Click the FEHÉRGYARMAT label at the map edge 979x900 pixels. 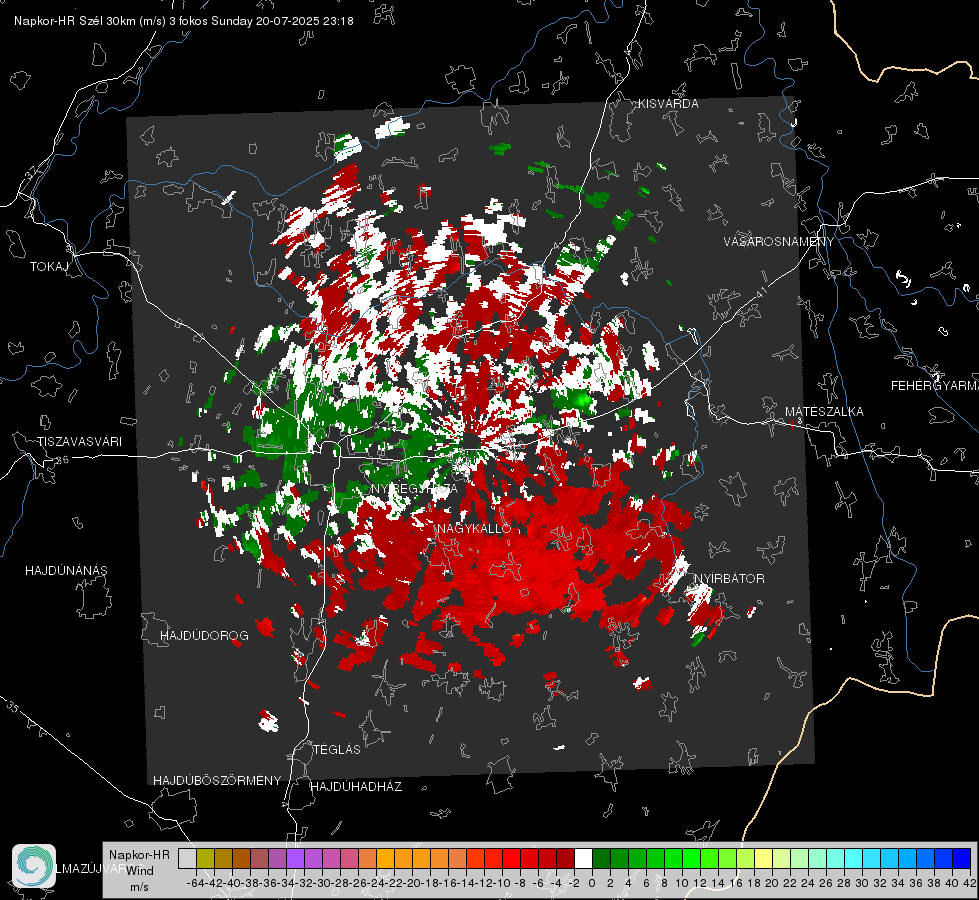(x=935, y=386)
